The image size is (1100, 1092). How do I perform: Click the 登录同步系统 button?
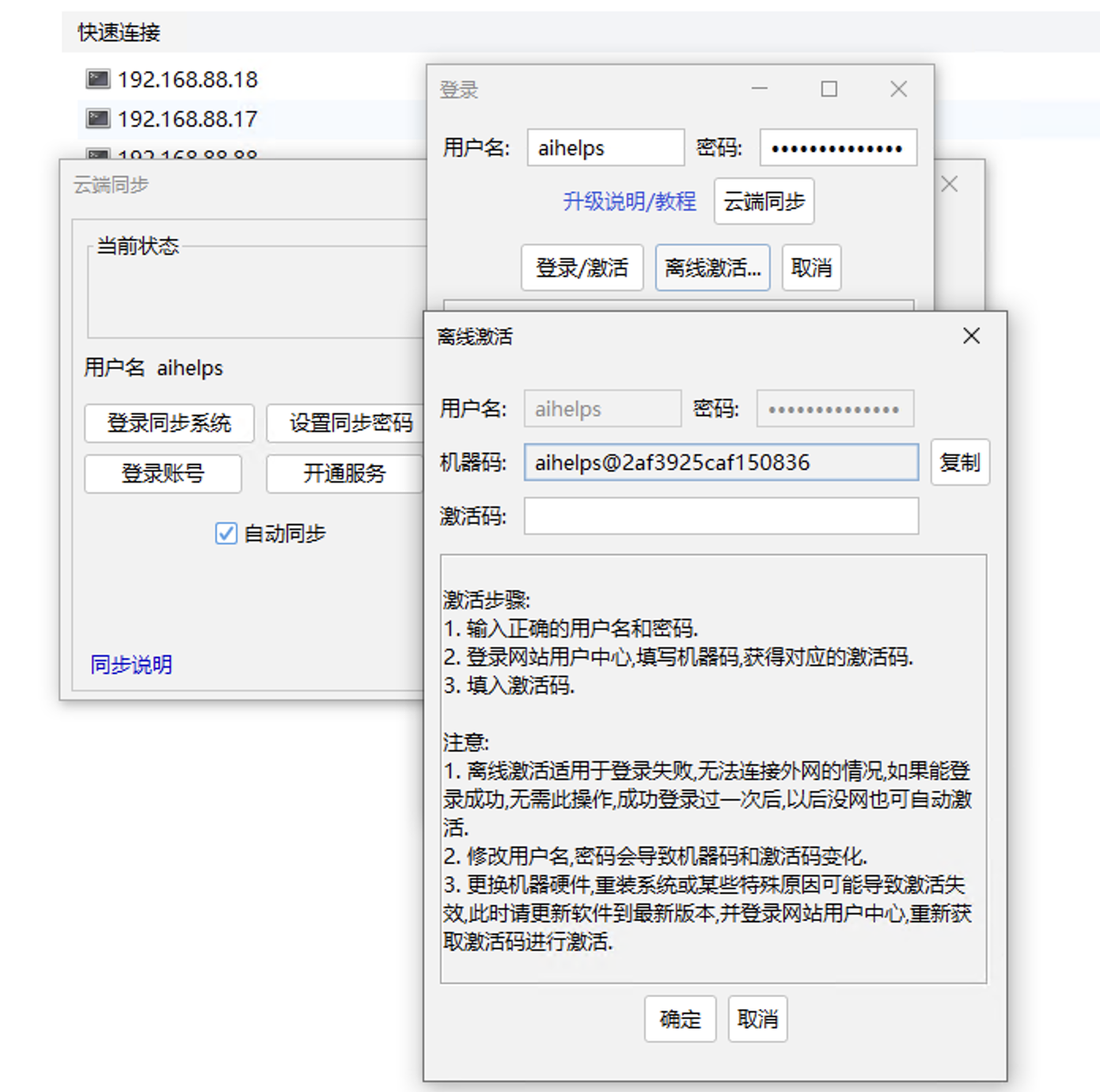169,423
